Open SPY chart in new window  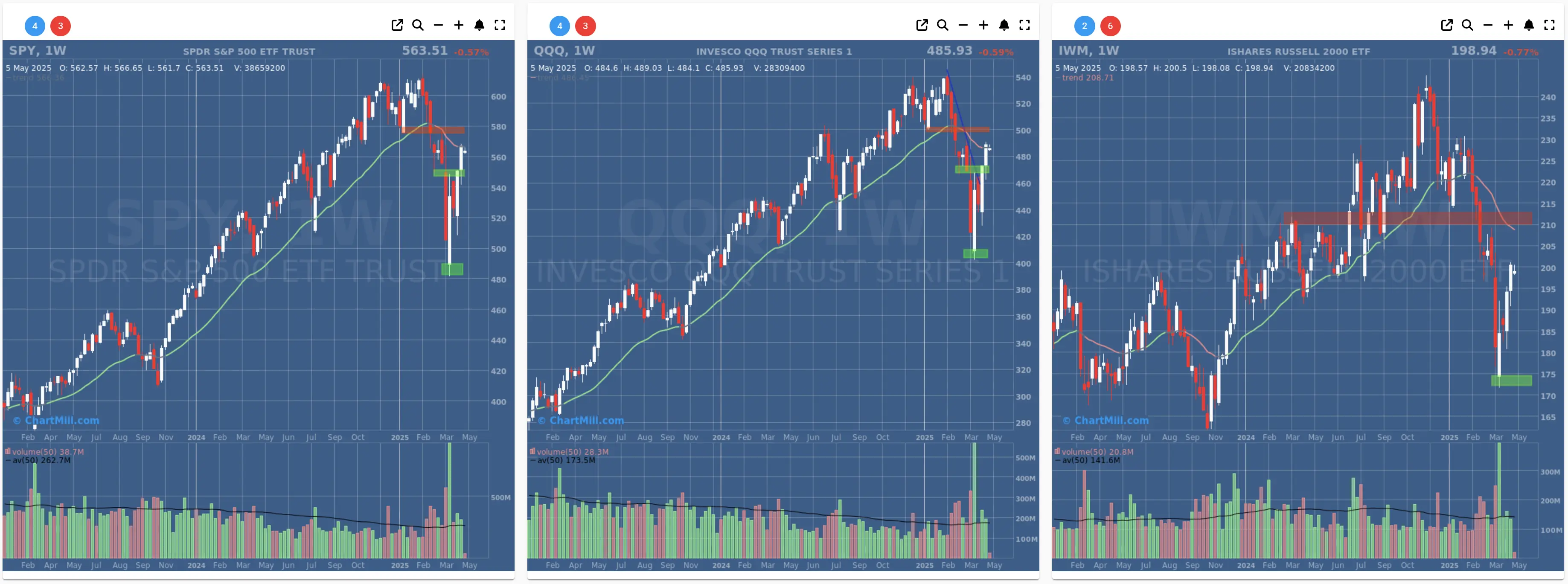click(x=397, y=25)
